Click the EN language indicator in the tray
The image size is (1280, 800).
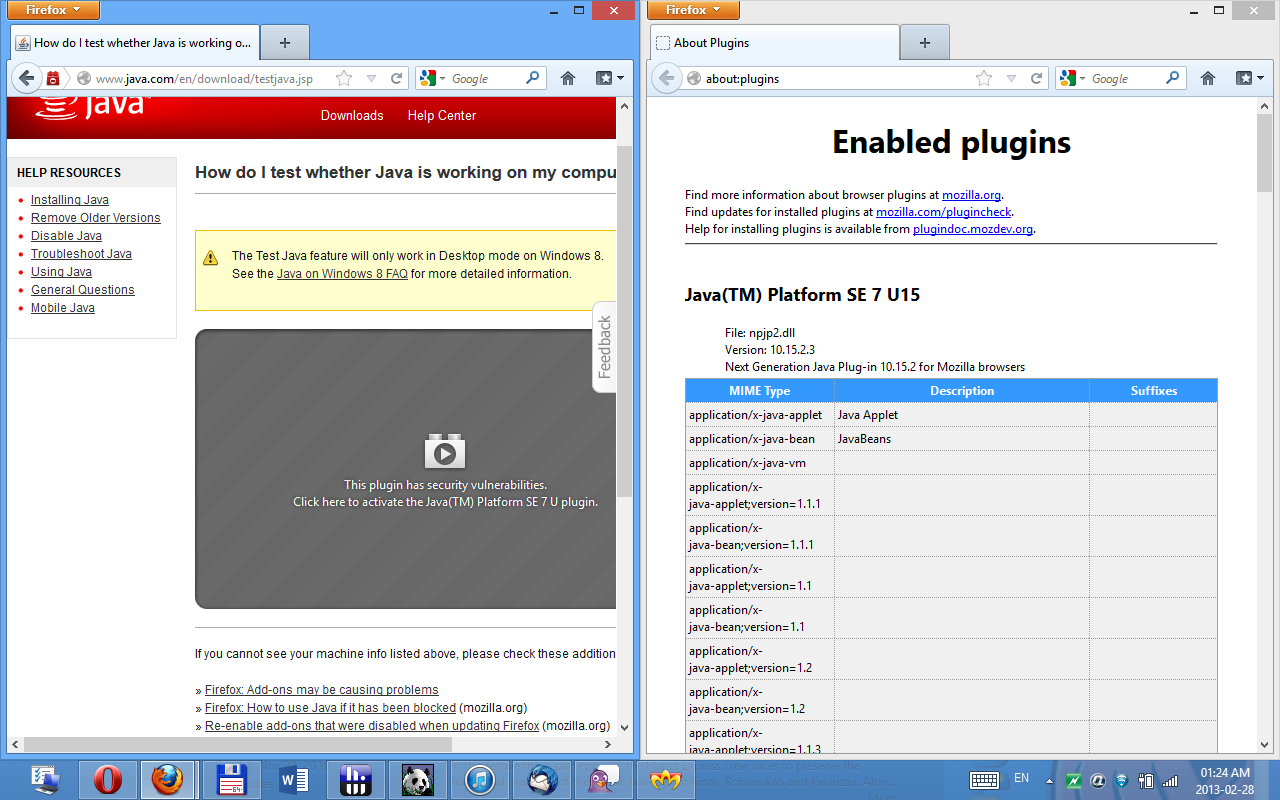click(1021, 779)
